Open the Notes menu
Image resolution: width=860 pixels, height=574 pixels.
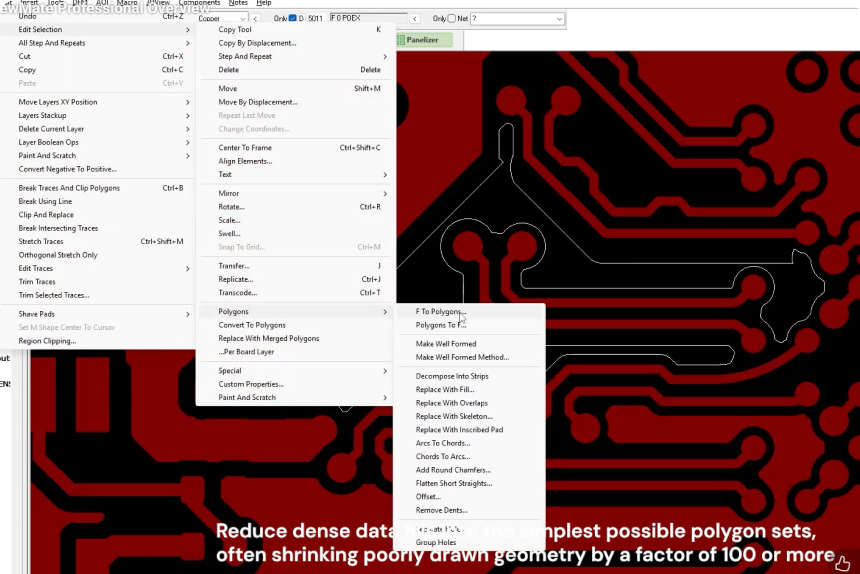point(238,3)
